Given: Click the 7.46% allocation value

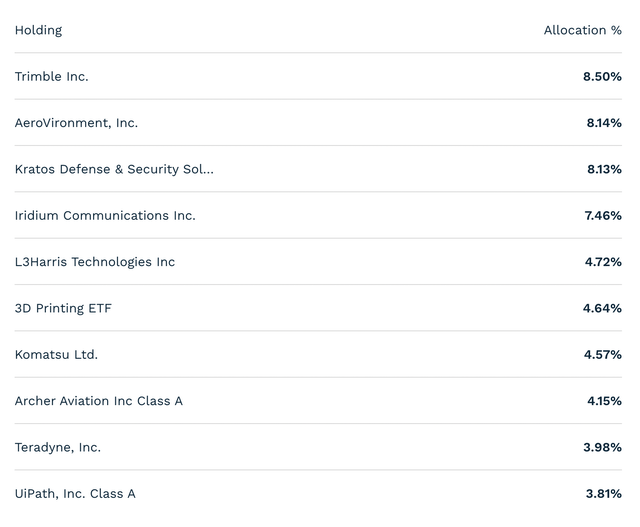Looking at the screenshot, I should (602, 215).
